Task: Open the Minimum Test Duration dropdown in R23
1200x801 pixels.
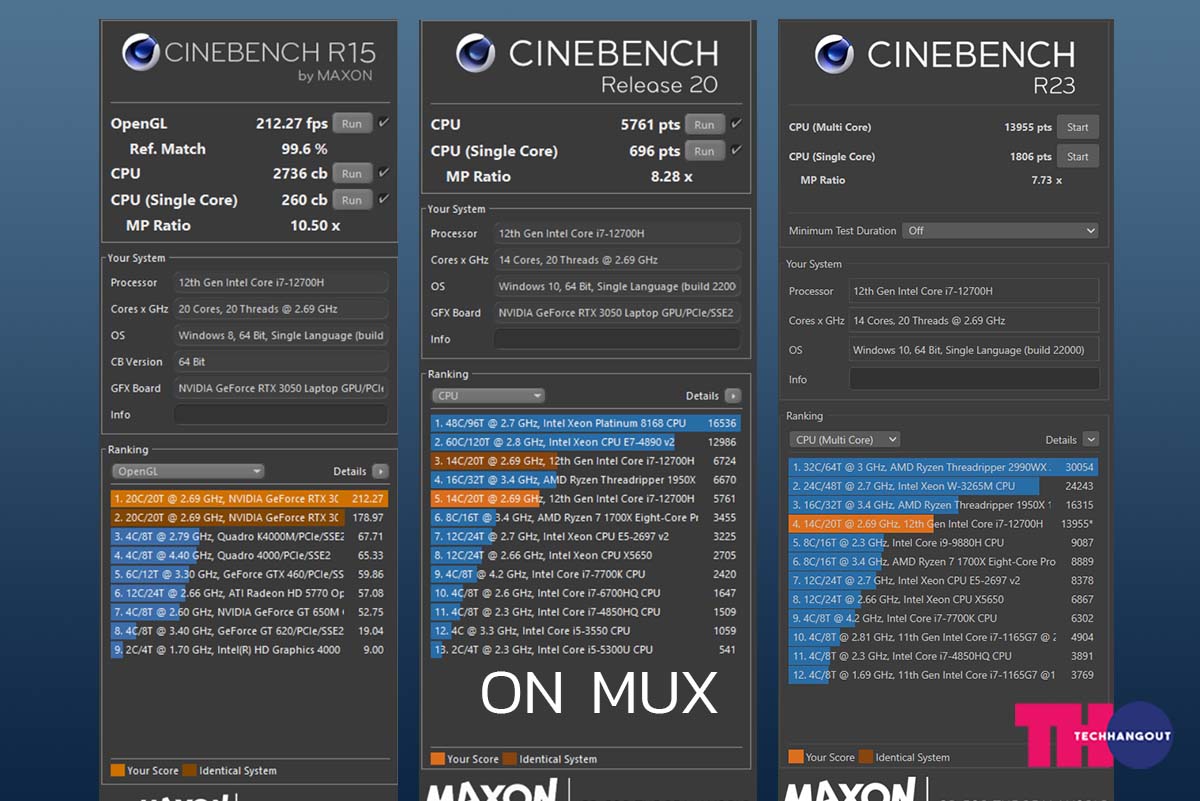Action: pos(1000,230)
